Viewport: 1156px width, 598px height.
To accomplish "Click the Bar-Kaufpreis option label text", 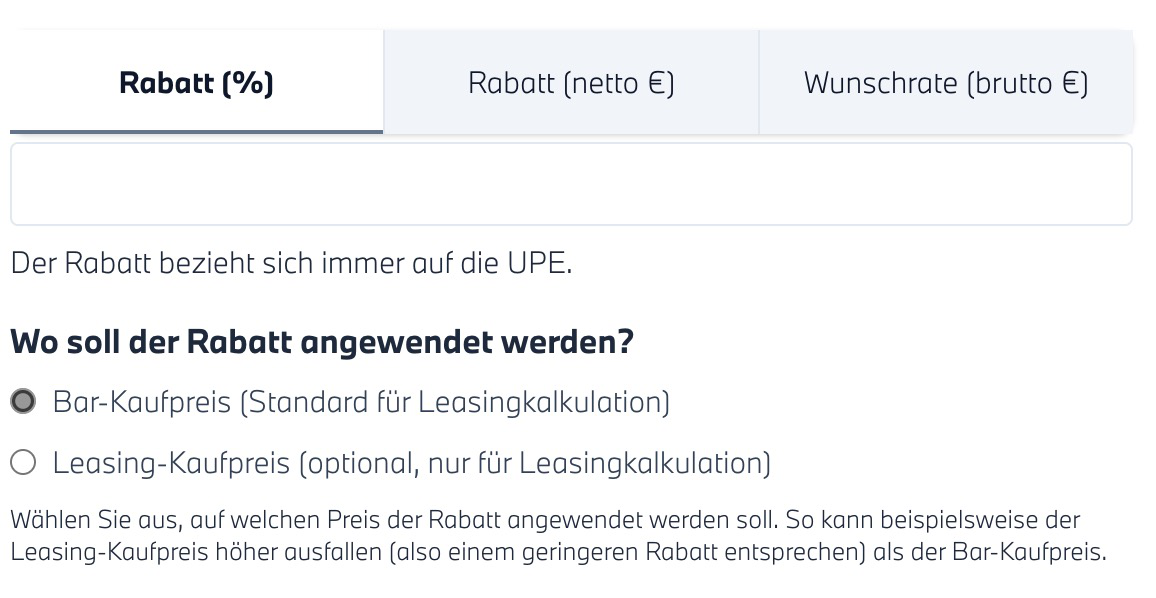I will click(x=143, y=403).
